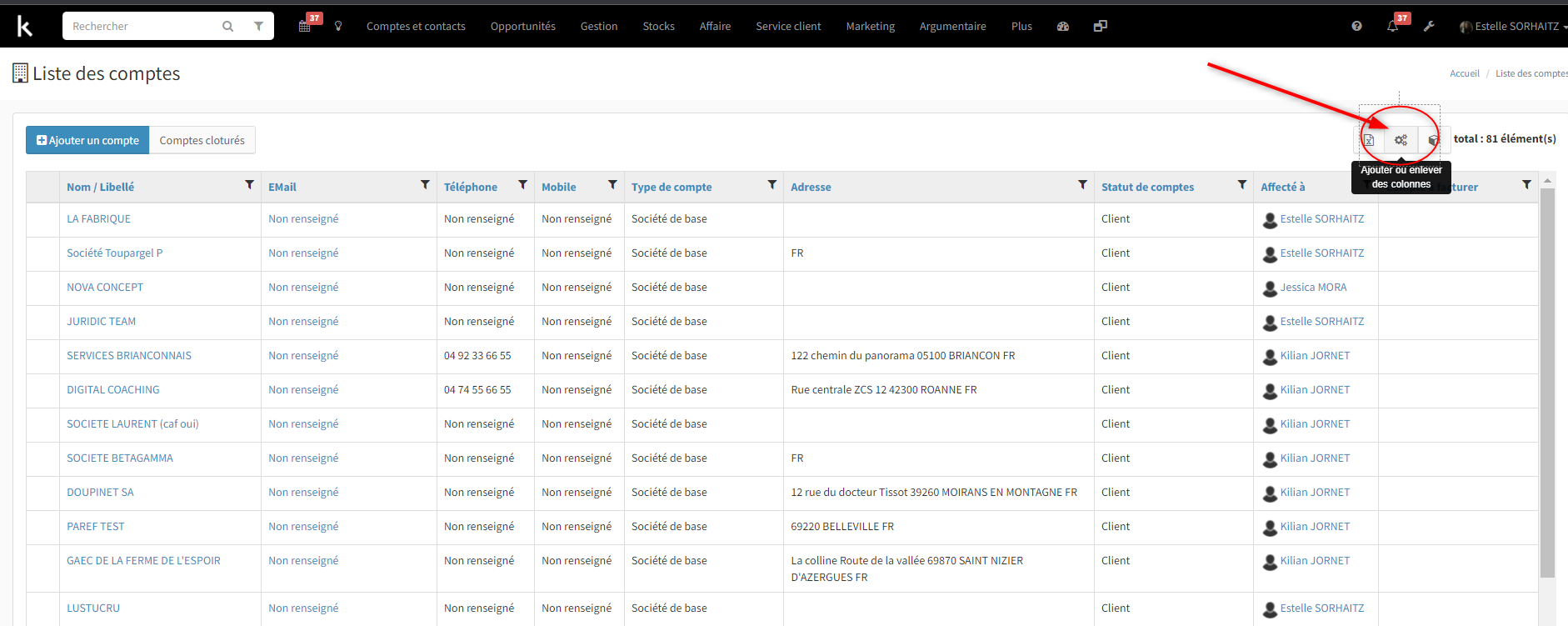Filter the Nom / Libellé column
This screenshot has height=626, width=1568.
(x=249, y=185)
